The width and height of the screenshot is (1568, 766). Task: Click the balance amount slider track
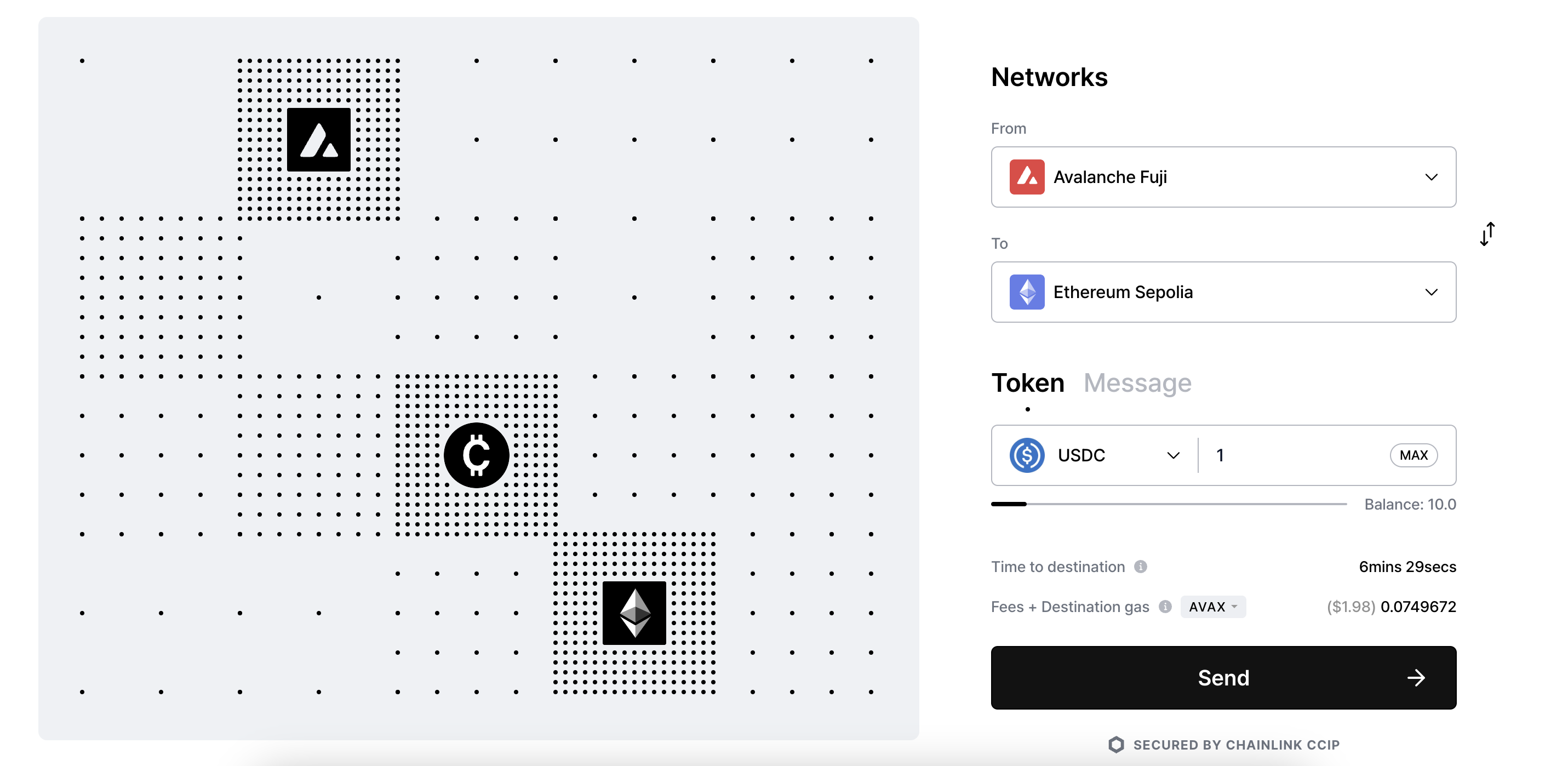coord(1169,504)
